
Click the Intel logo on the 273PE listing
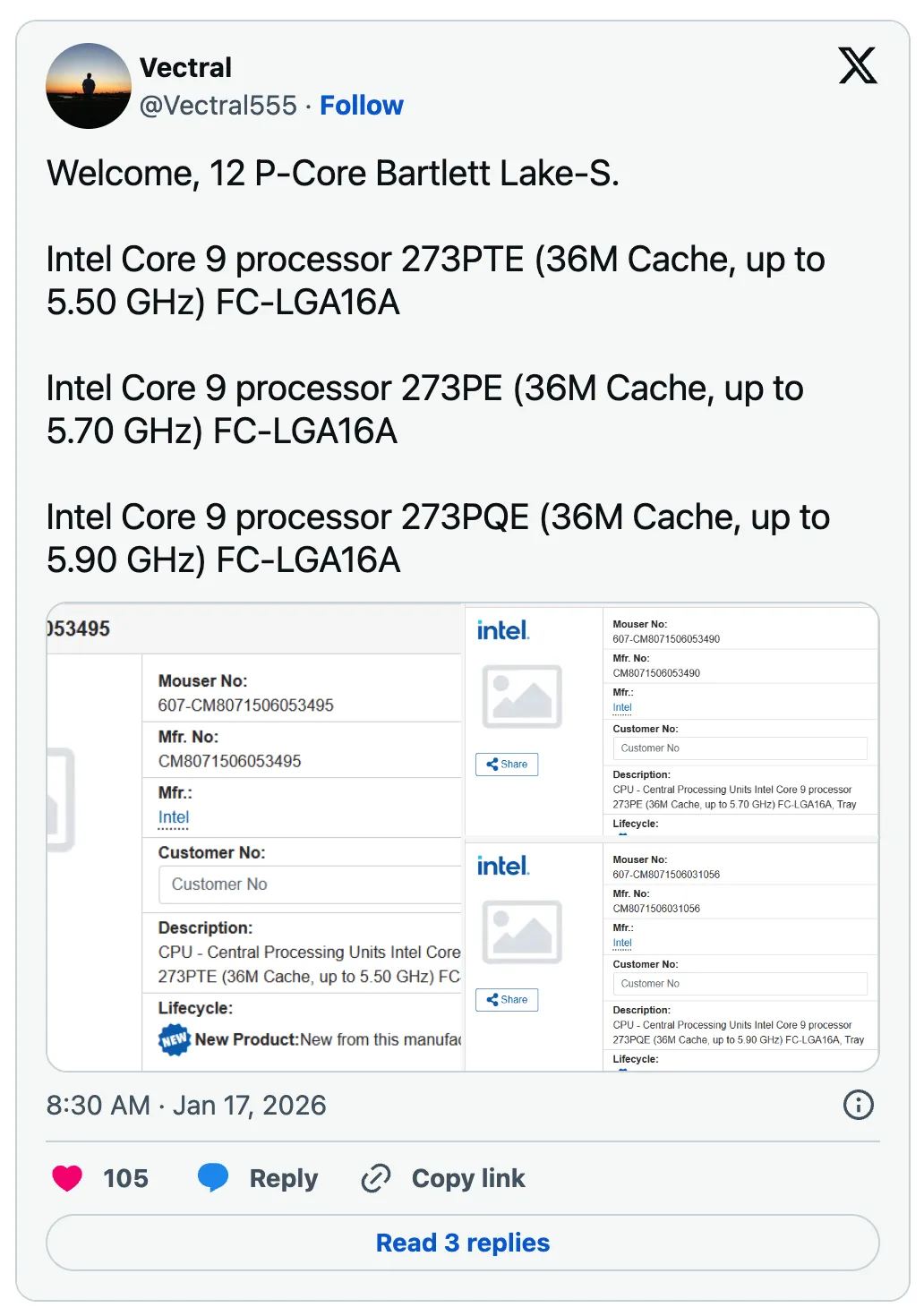coord(504,630)
